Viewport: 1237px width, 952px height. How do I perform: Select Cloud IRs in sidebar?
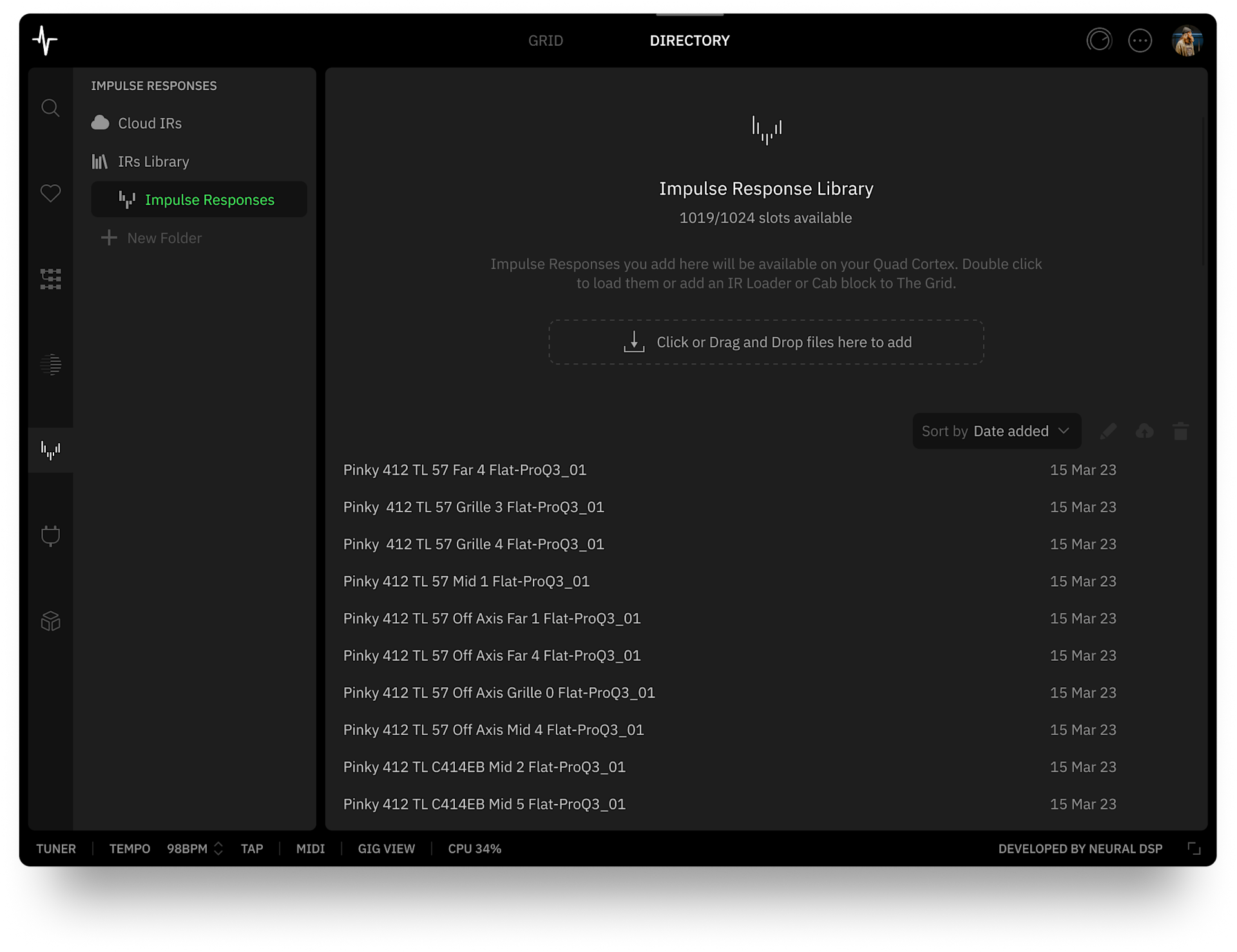point(149,123)
